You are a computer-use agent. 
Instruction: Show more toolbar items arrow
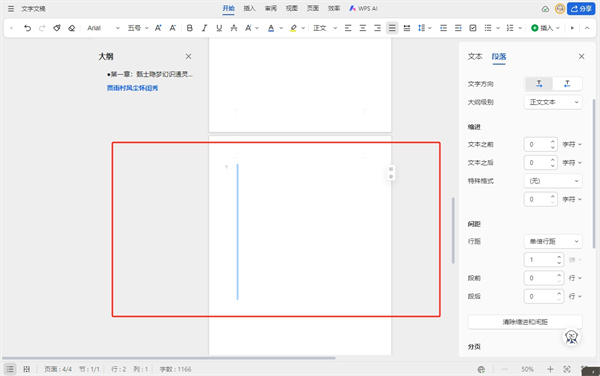point(572,28)
